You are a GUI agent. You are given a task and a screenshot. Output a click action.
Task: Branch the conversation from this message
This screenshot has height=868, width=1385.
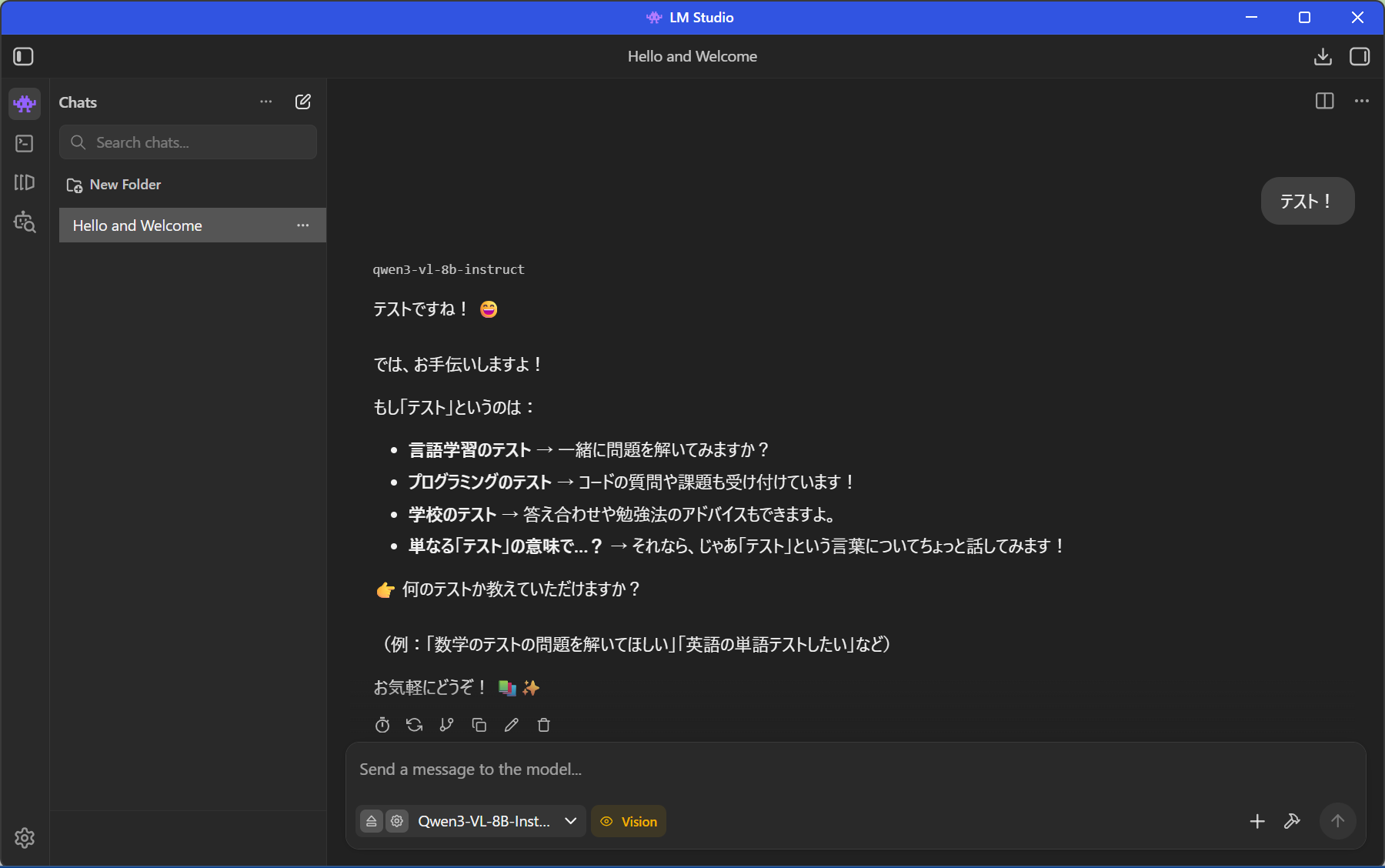(x=446, y=725)
